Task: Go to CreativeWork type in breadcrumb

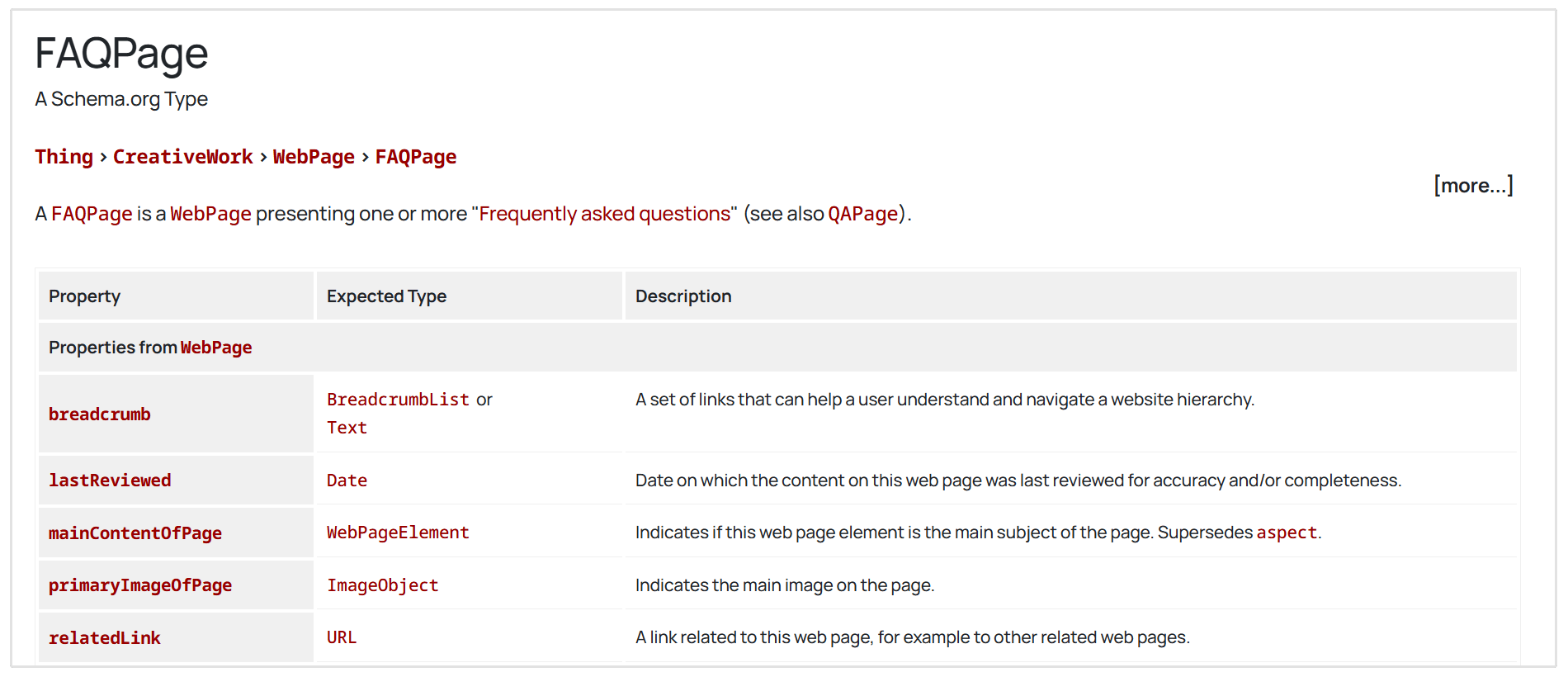Action: pyautogui.click(x=182, y=157)
